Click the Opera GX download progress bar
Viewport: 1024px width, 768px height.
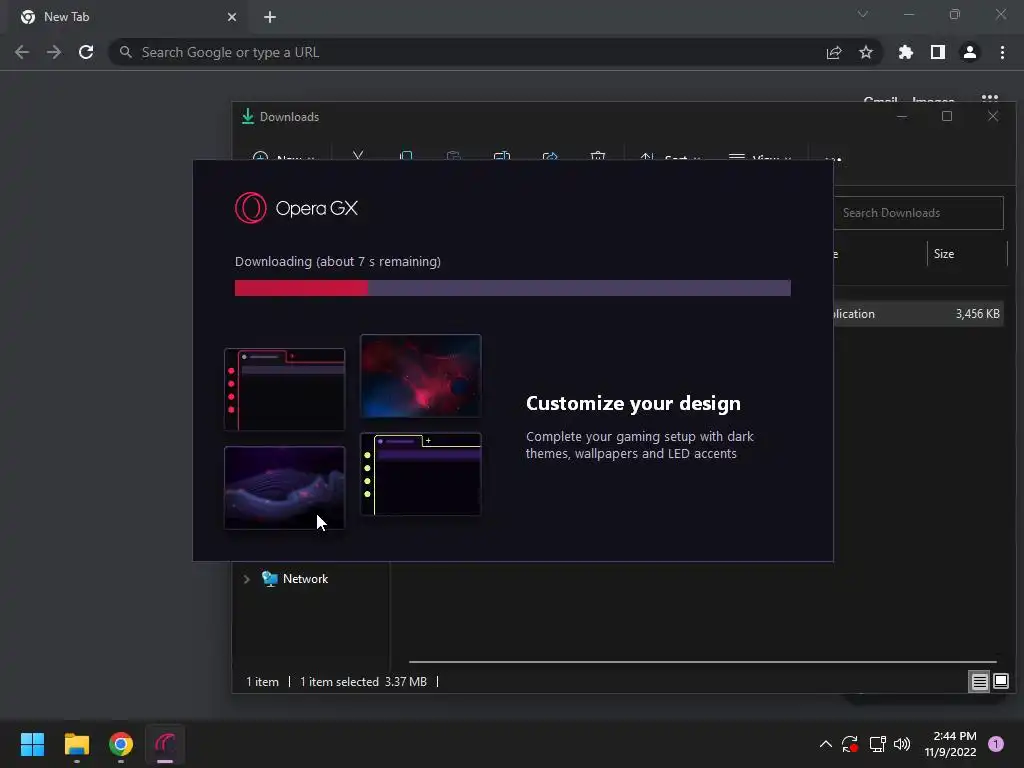tap(513, 288)
